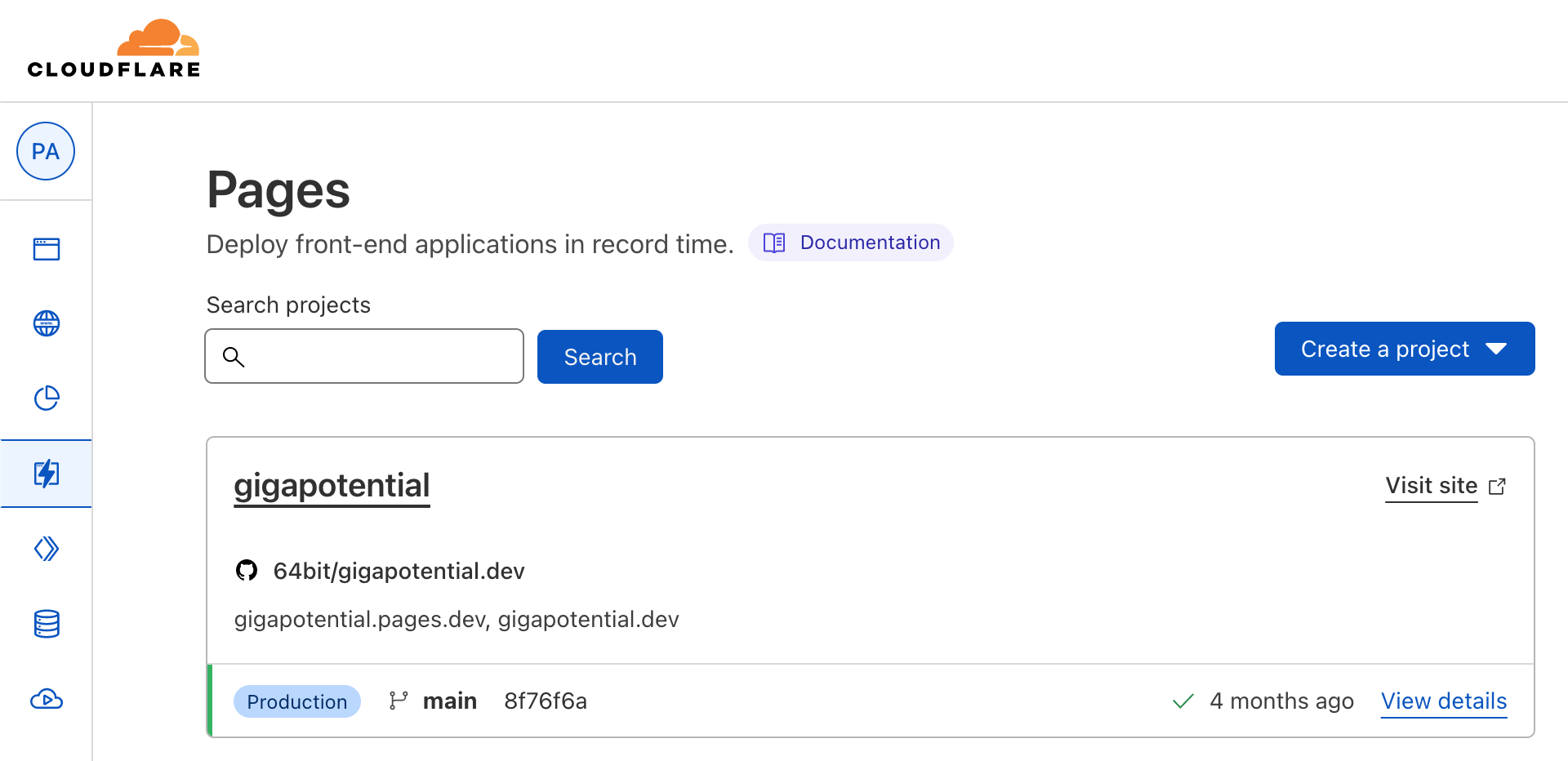Click the git branch icon beside main
1568x761 pixels.
tap(399, 701)
